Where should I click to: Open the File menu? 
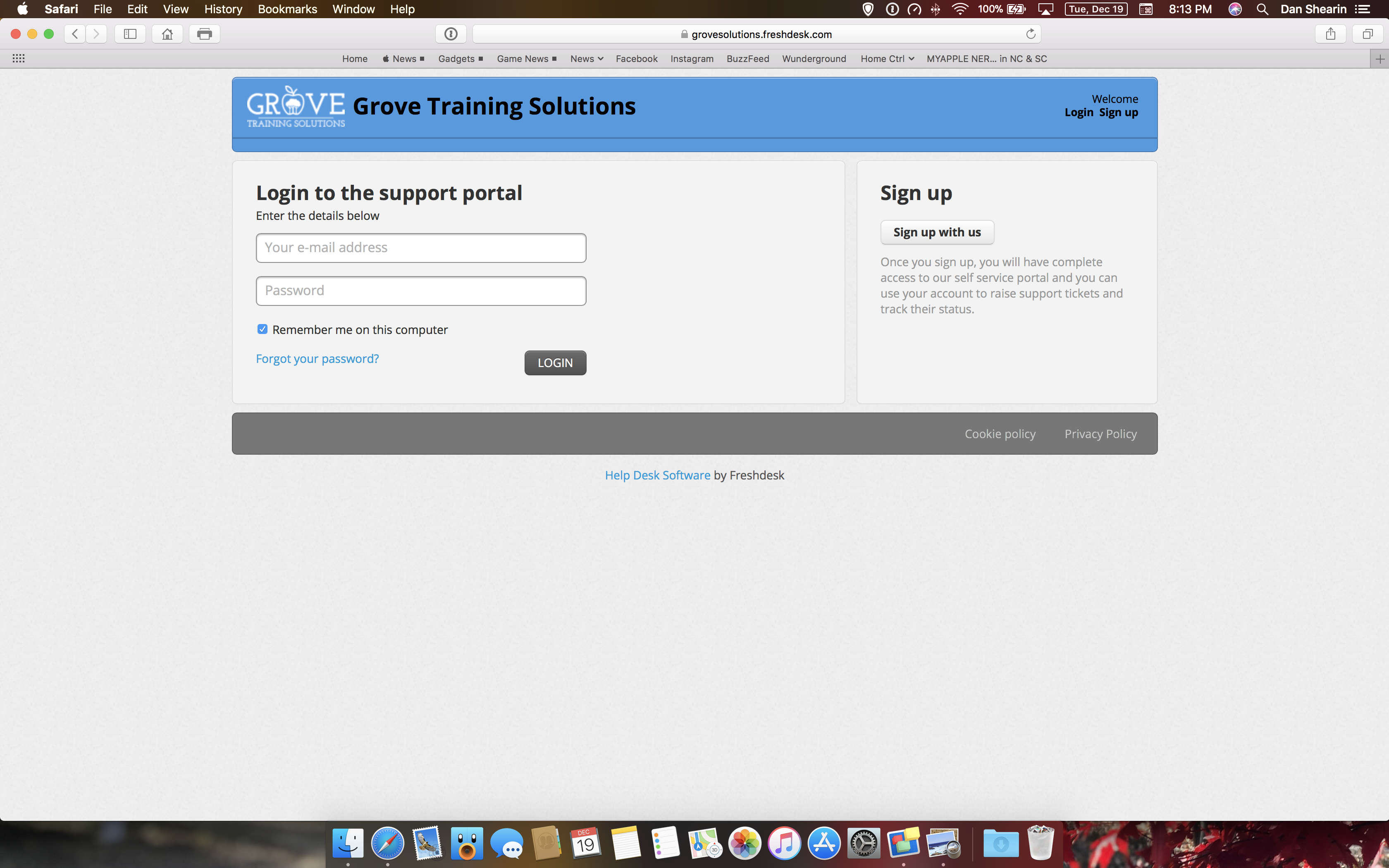coord(103,9)
